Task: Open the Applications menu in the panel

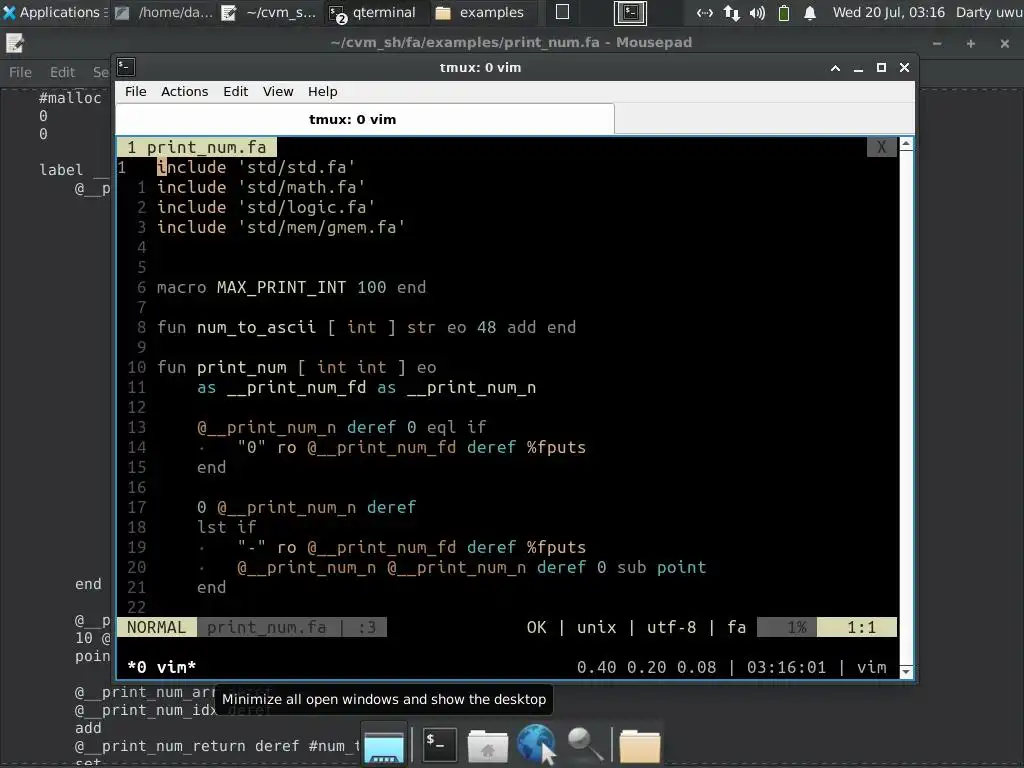Action: [53, 12]
